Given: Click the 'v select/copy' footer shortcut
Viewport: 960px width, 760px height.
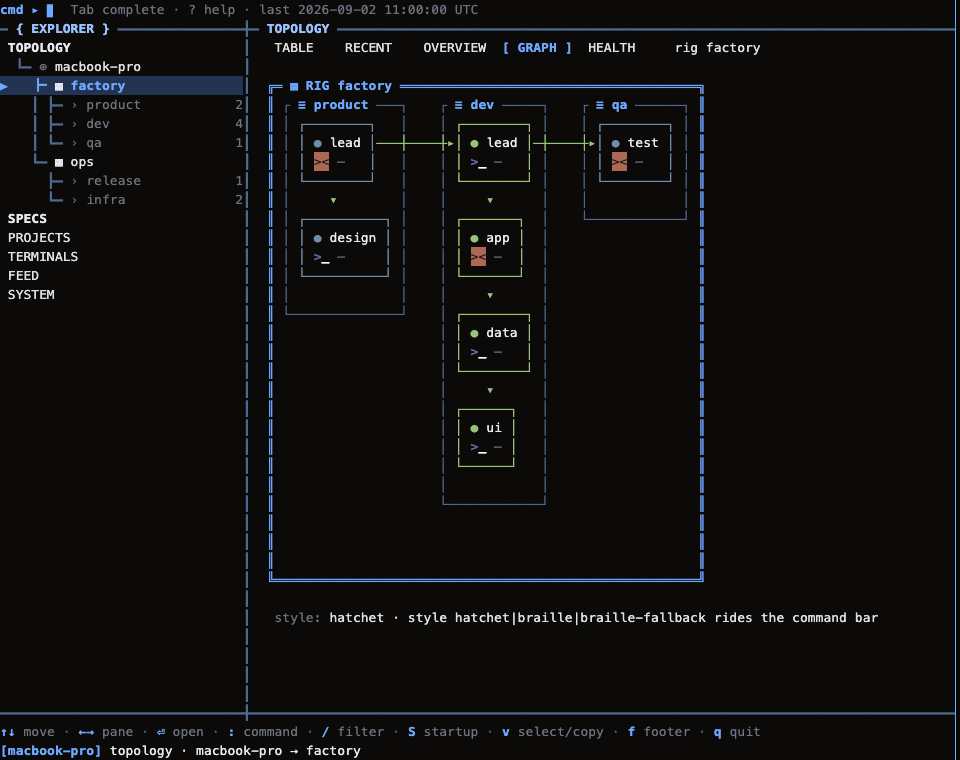Looking at the screenshot, I should tap(552, 732).
